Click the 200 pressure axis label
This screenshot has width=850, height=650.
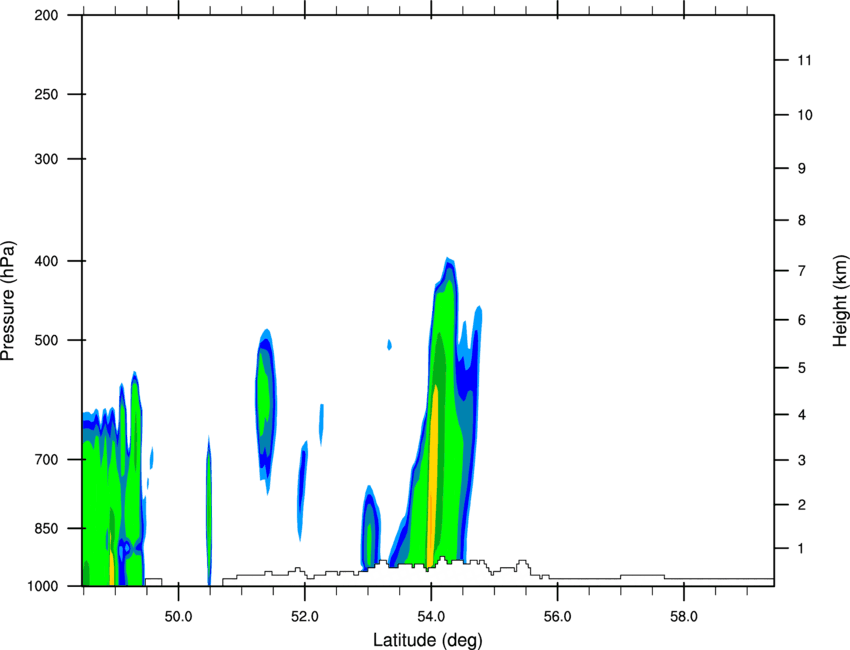46,15
